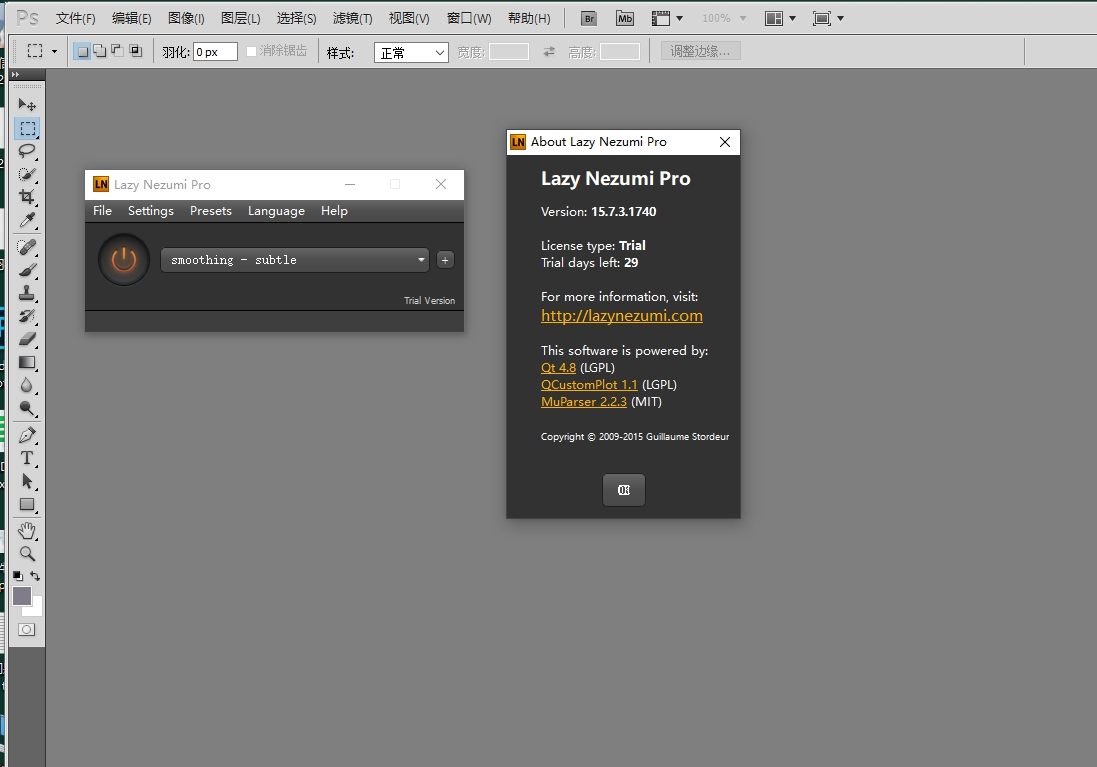
Task: Open the 编辑(E) menu
Action: (132, 18)
